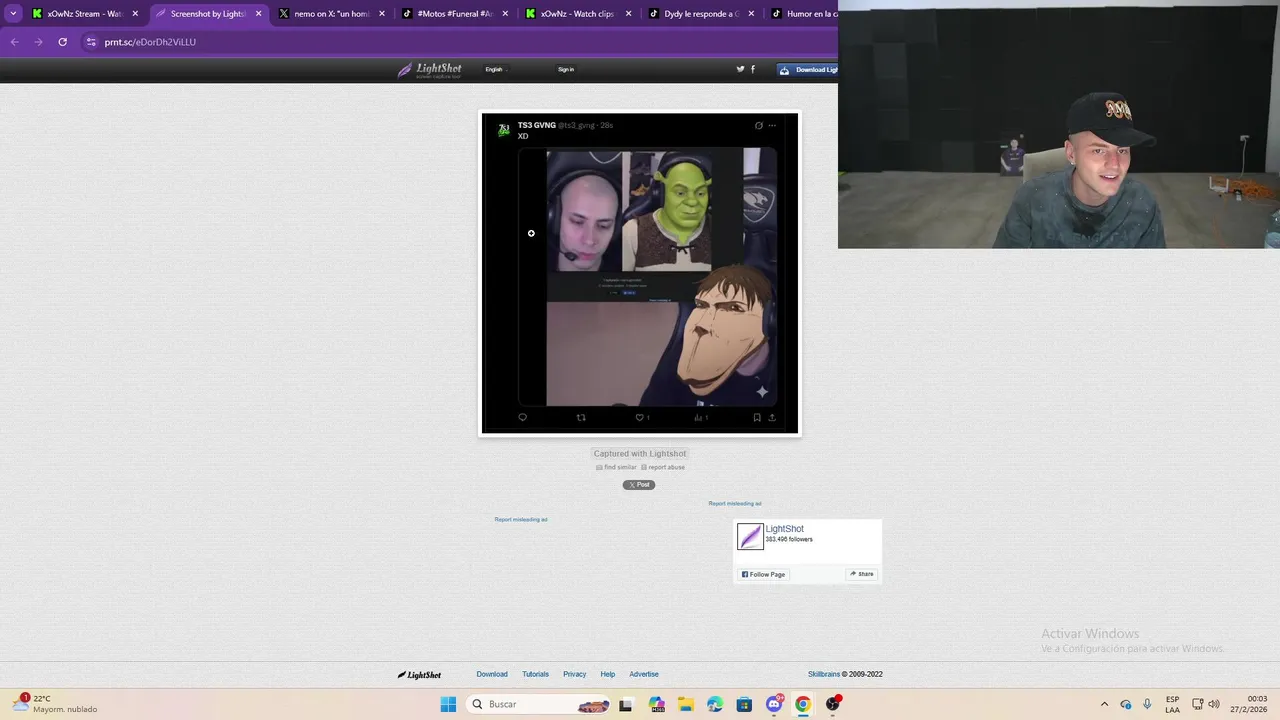Click the retweet icon on the tweet
This screenshot has width=1280, height=720.
click(581, 417)
